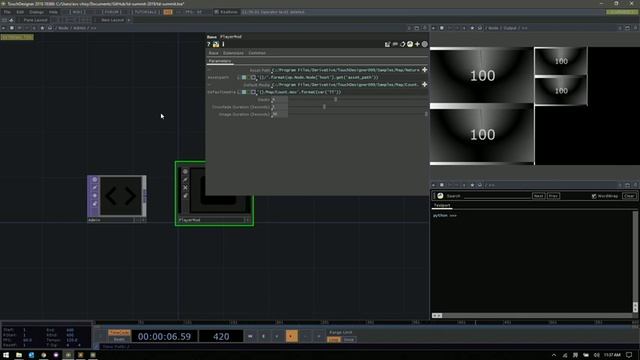Click the Textport tab

pos(442,205)
